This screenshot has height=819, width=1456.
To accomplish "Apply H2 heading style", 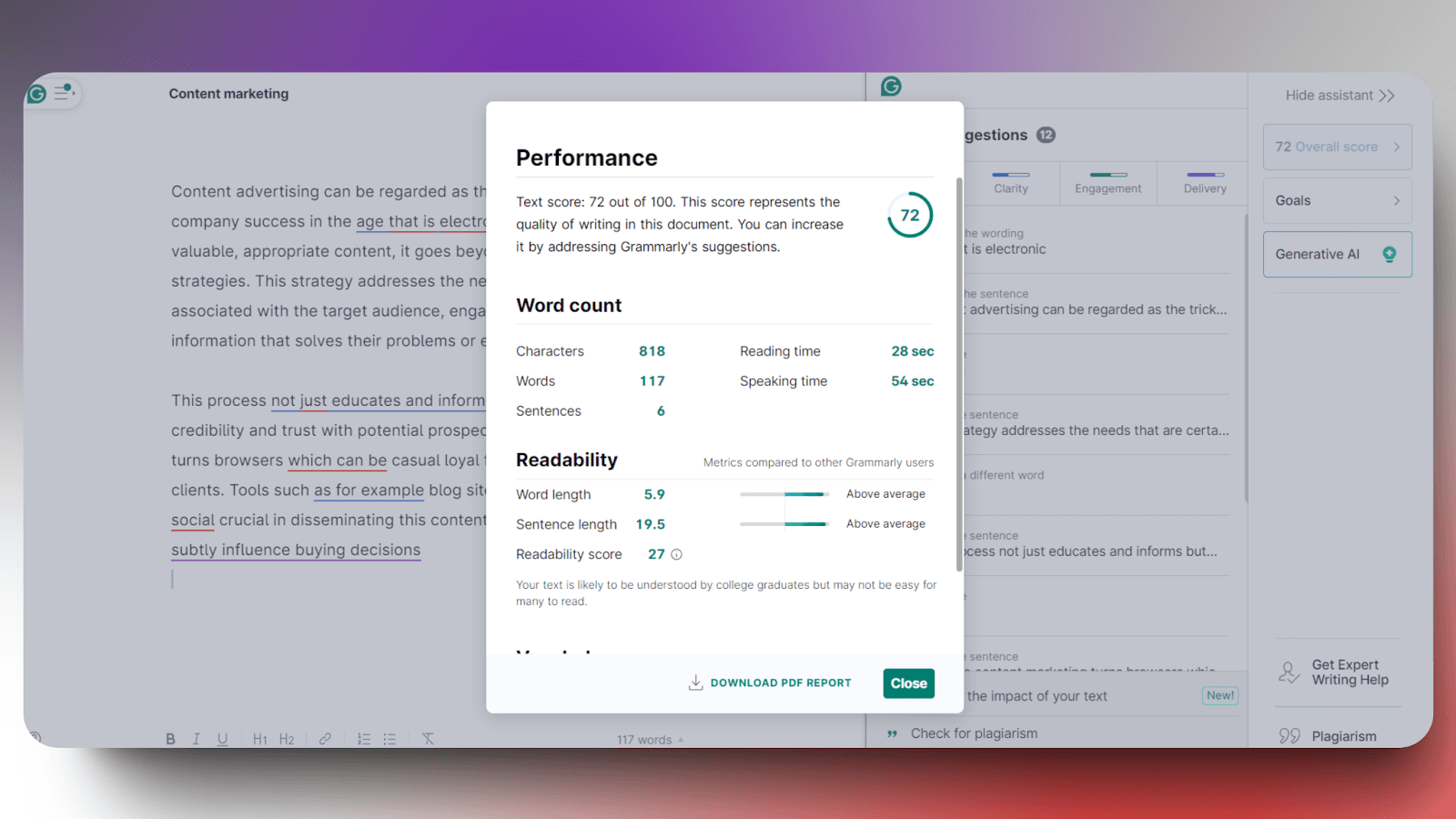I will [287, 739].
